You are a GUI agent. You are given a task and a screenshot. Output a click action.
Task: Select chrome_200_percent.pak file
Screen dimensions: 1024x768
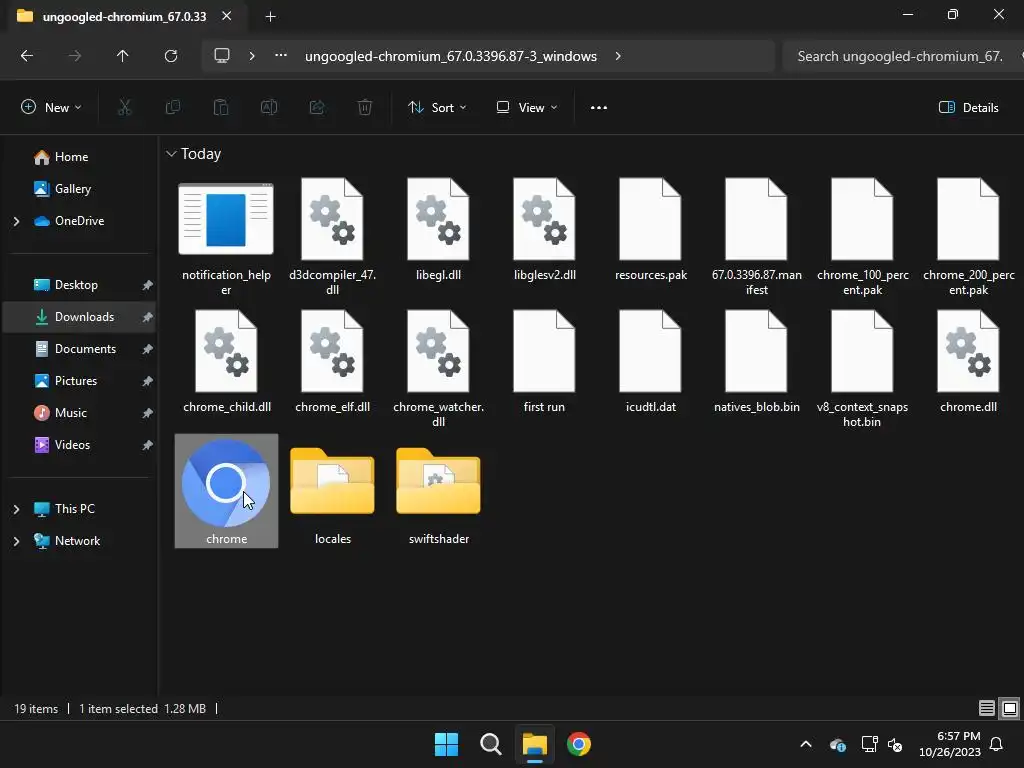[968, 238]
